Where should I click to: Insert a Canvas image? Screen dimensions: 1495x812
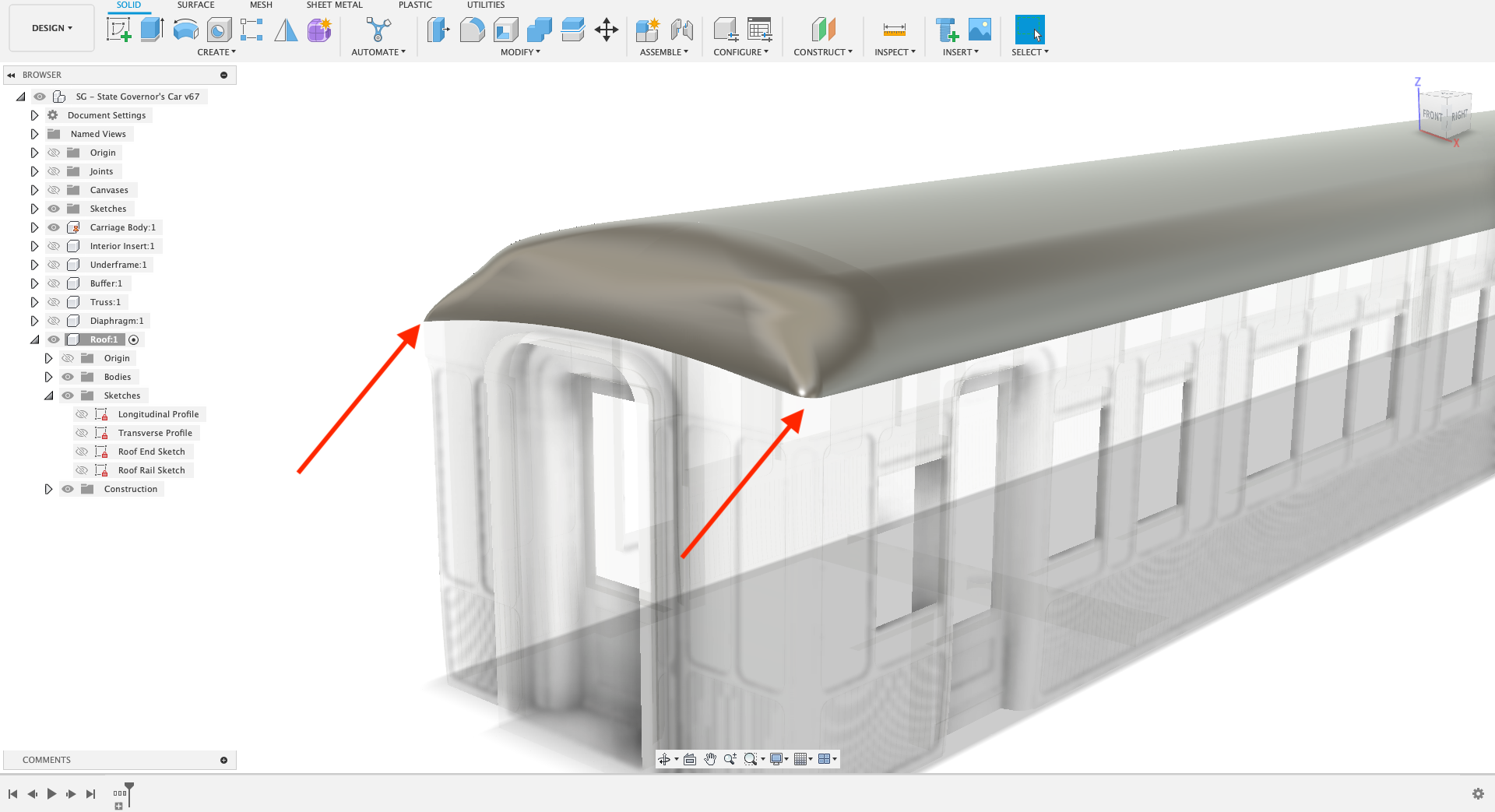[x=980, y=30]
